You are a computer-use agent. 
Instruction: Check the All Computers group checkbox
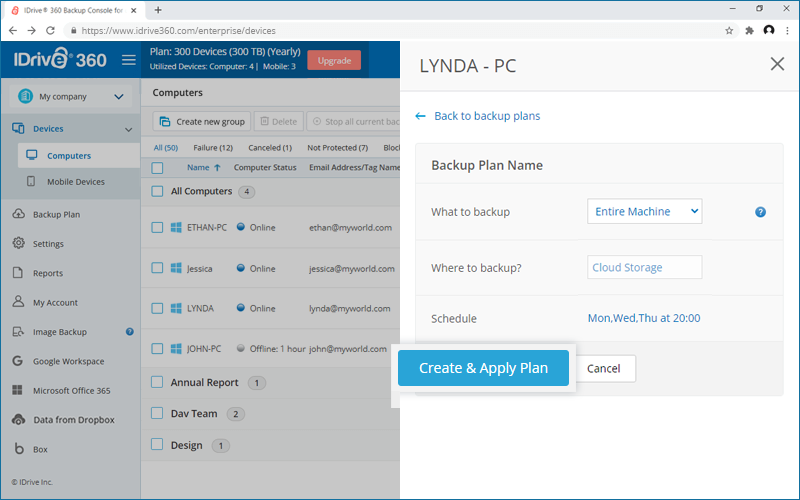(157, 191)
